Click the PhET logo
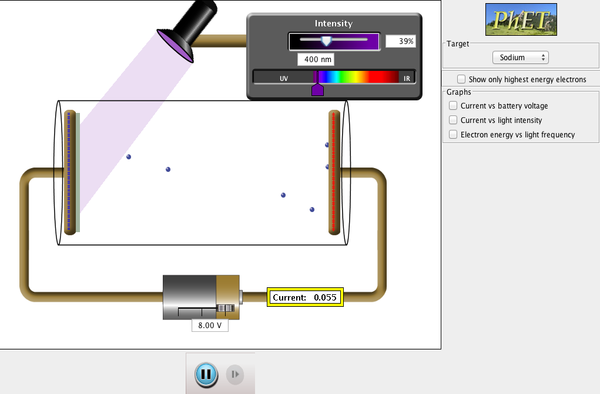600x394 pixels. pyautogui.click(x=521, y=19)
